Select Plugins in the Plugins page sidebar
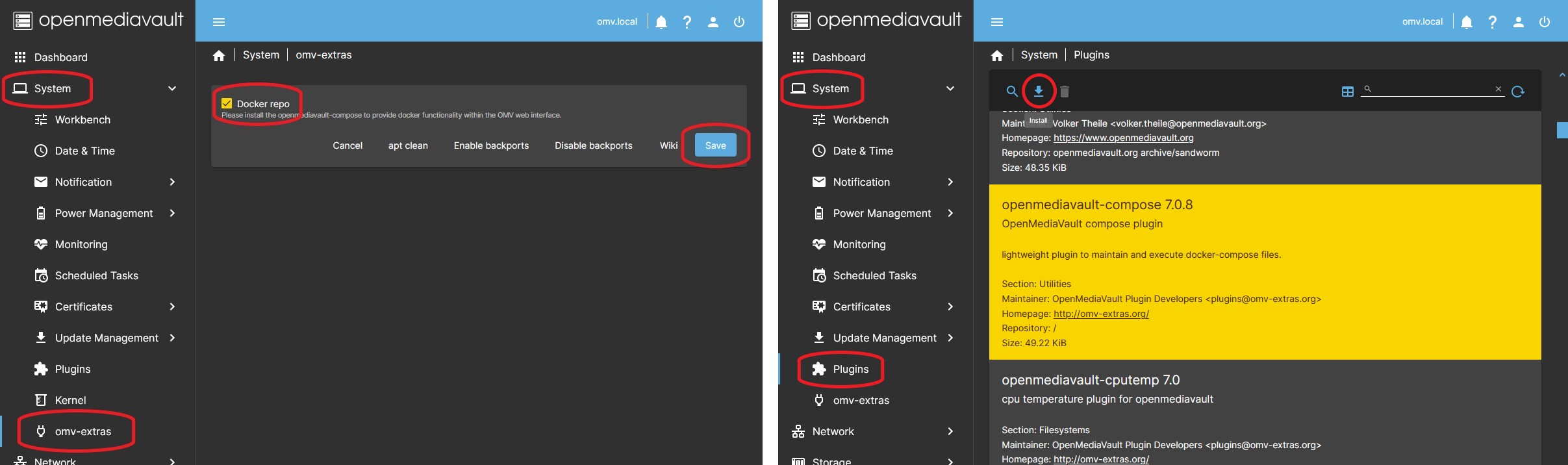The width and height of the screenshot is (1568, 465). point(850,369)
